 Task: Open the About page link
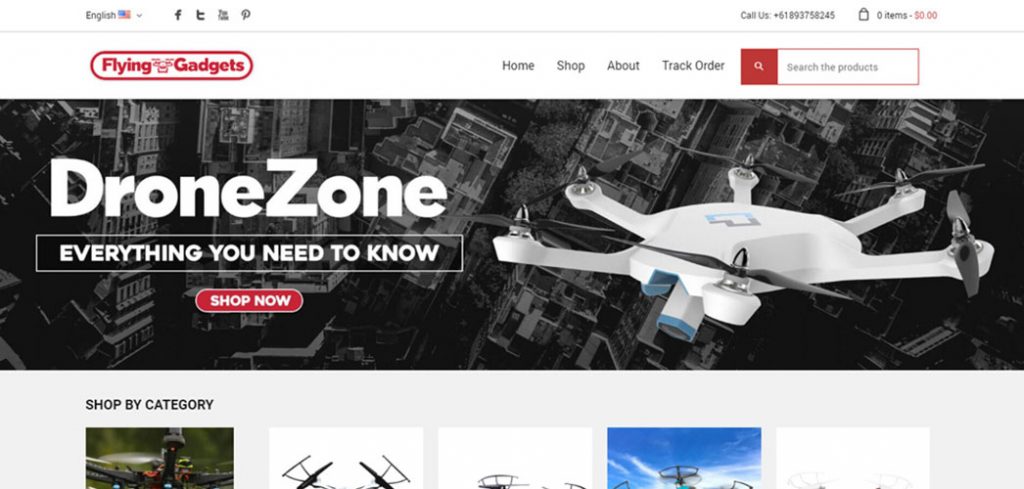[623, 66]
